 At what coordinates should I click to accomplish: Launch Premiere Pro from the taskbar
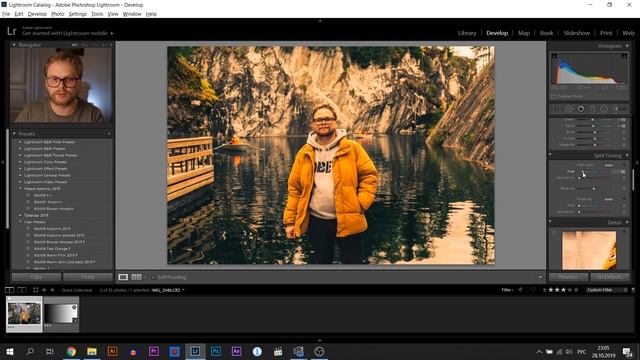pyautogui.click(x=154, y=351)
